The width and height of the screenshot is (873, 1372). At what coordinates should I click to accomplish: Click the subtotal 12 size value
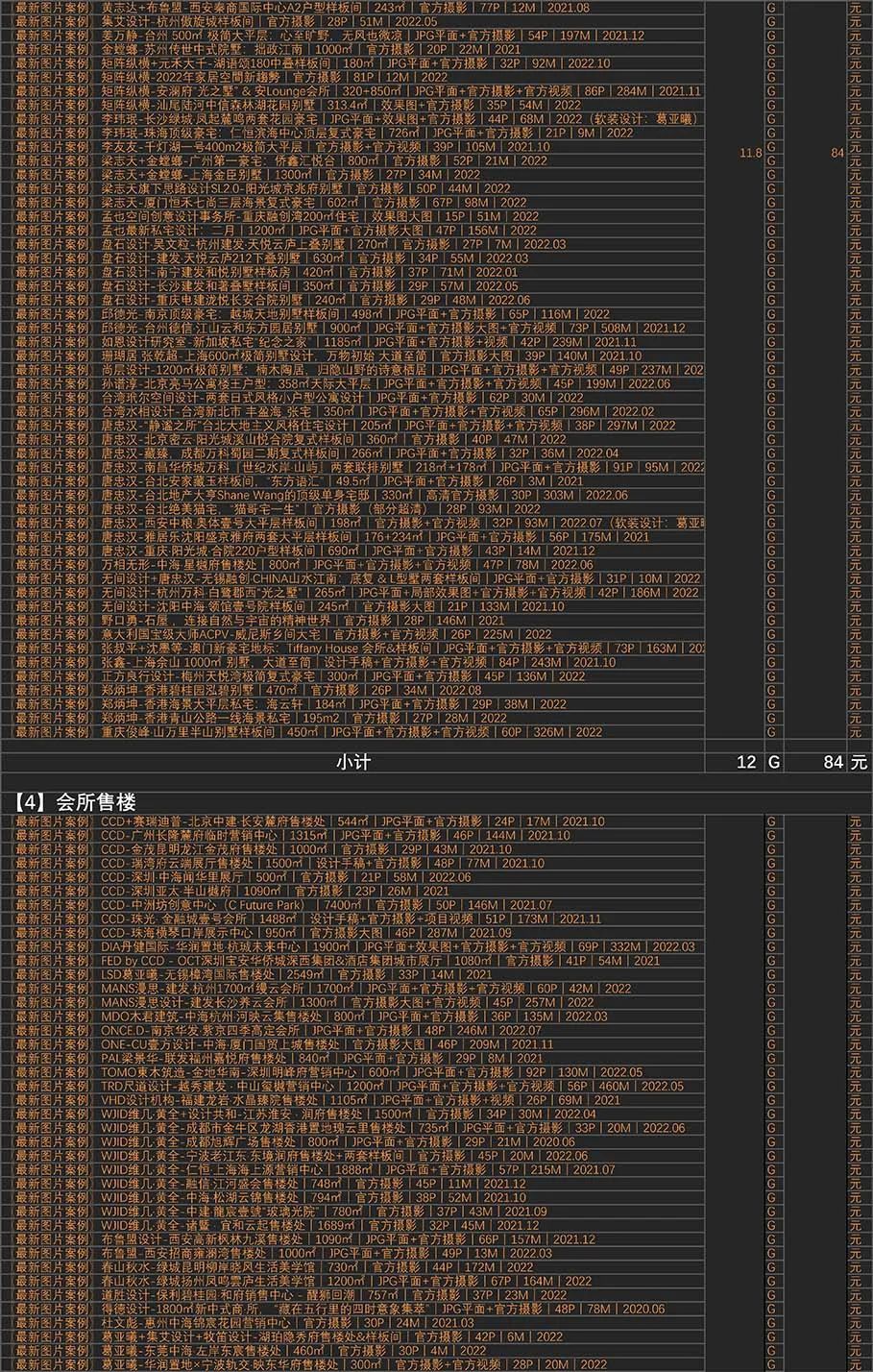point(745,762)
